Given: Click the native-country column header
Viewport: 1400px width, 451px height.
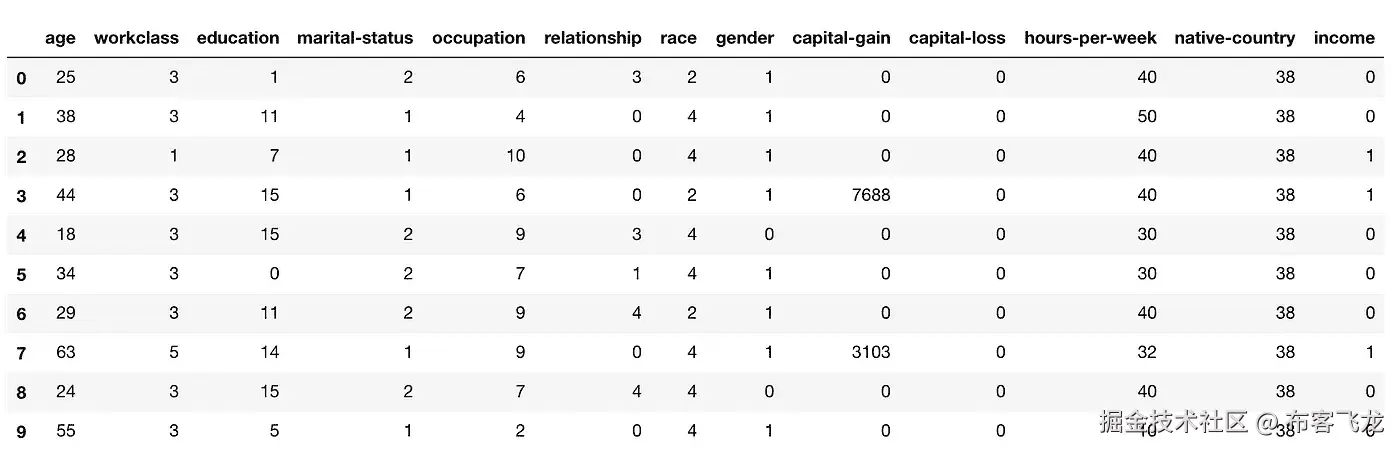Looking at the screenshot, I should pos(1234,38).
